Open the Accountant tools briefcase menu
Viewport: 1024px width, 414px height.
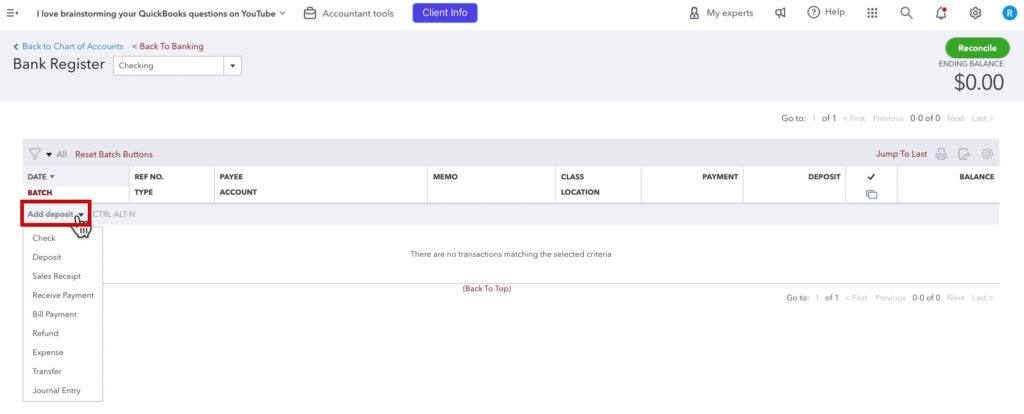click(349, 13)
